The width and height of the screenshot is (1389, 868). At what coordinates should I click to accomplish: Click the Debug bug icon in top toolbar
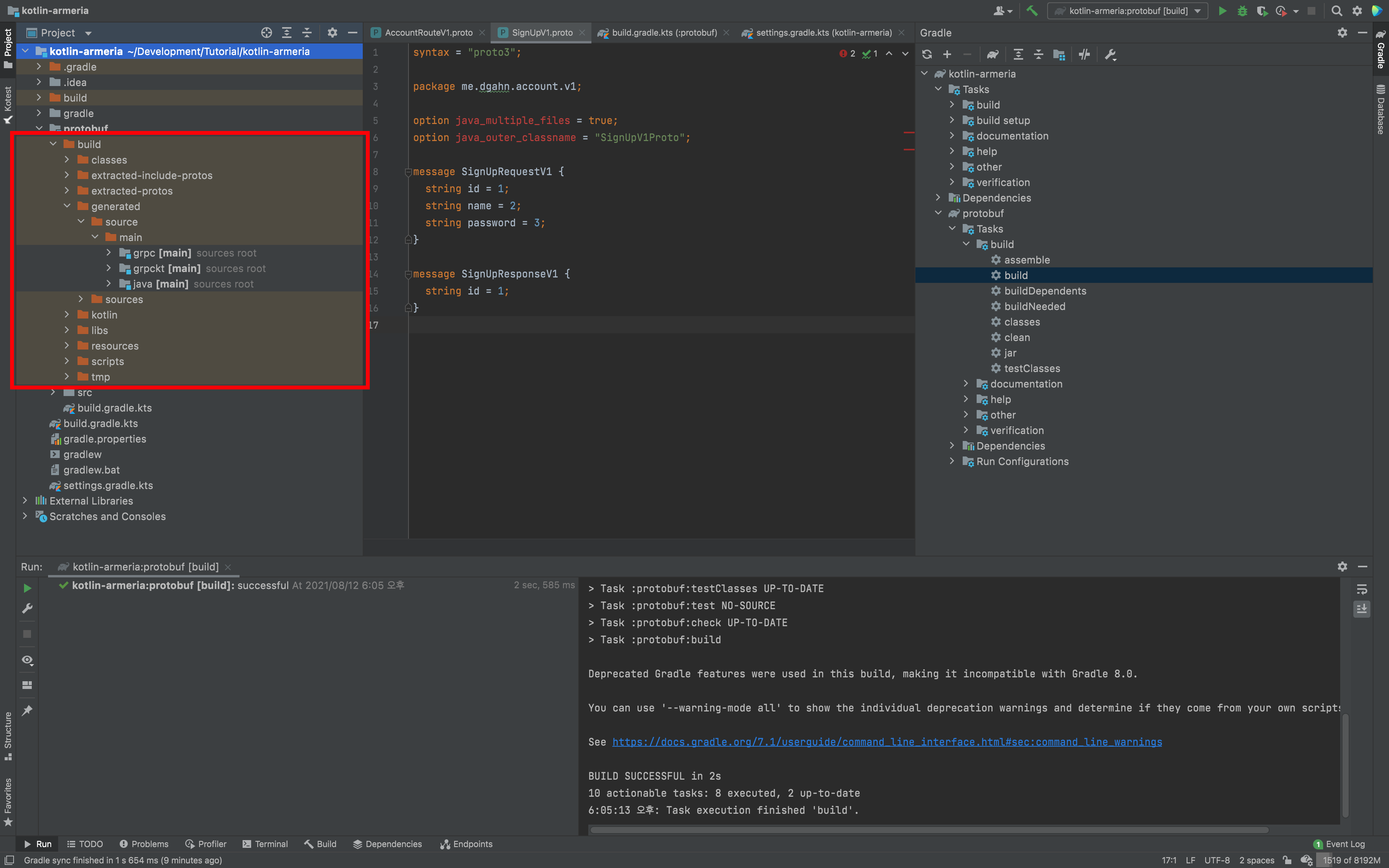[x=1242, y=11]
